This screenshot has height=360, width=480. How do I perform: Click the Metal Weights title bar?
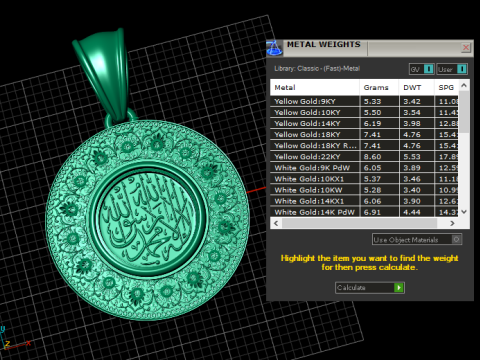click(x=370, y=48)
